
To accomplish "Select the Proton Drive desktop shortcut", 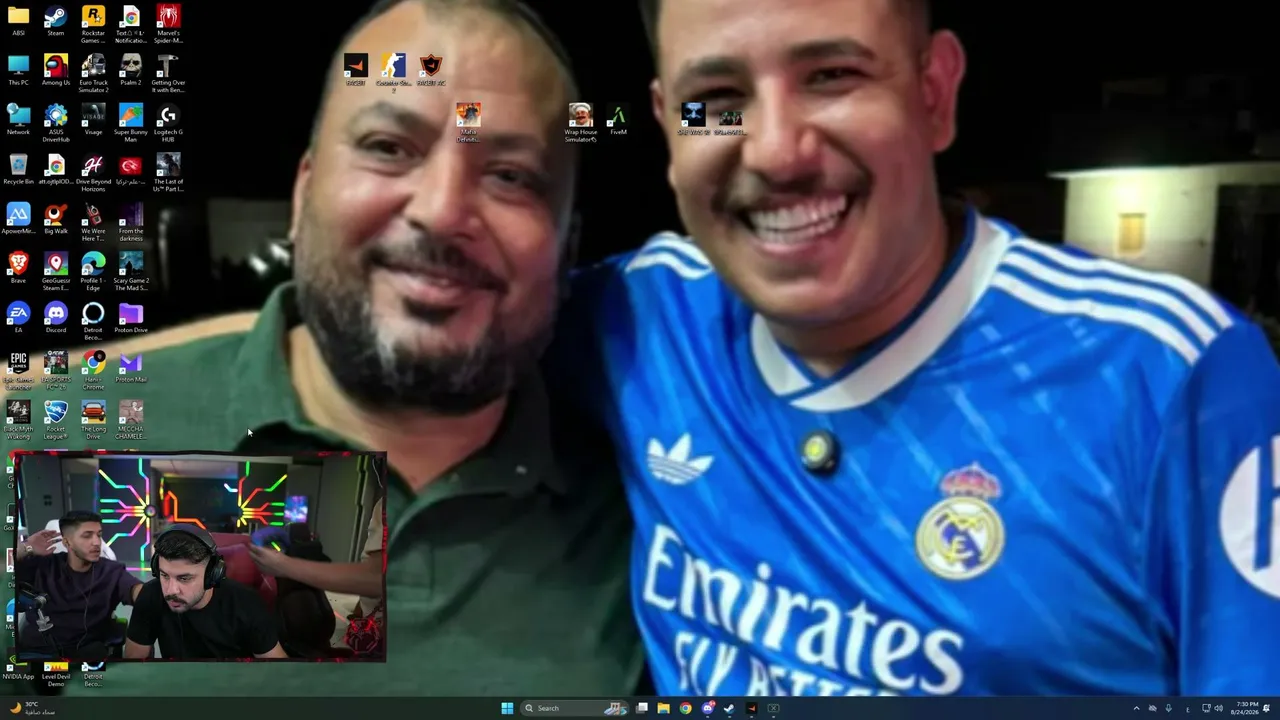I will 131,317.
